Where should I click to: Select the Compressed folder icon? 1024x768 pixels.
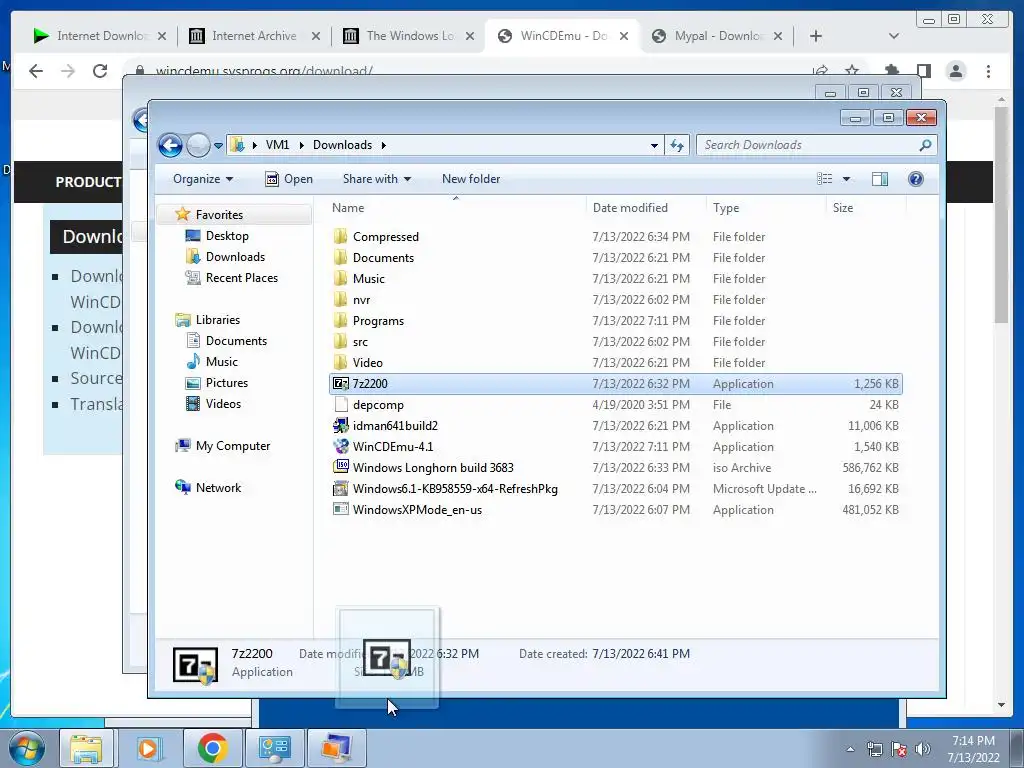coord(340,236)
